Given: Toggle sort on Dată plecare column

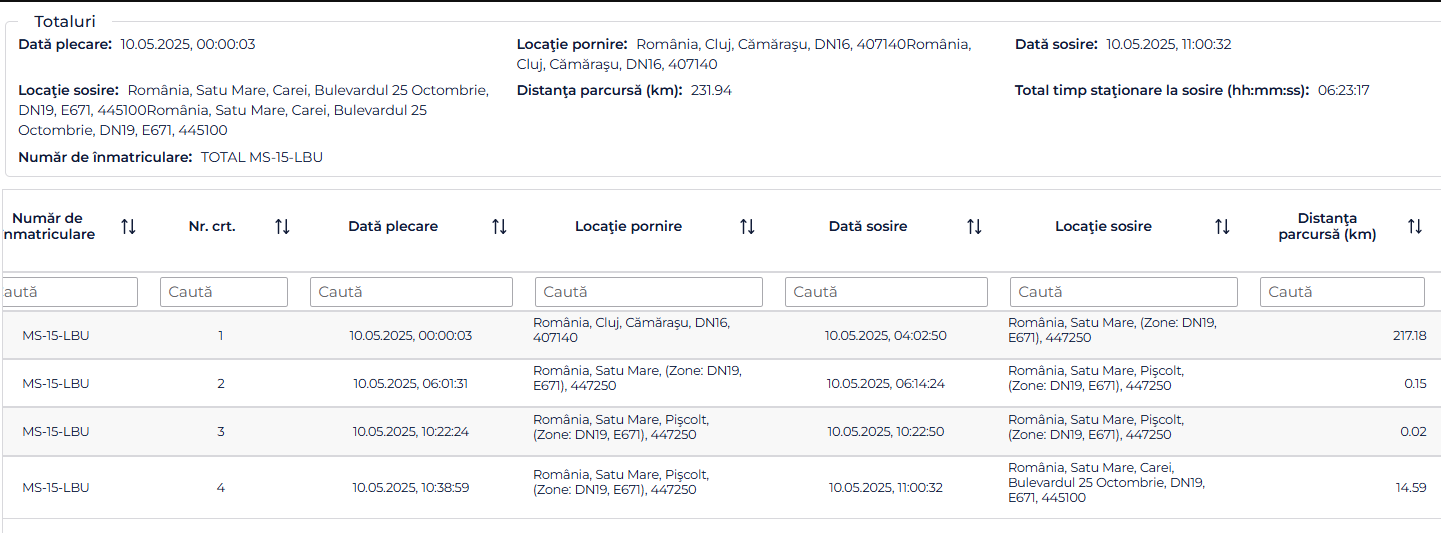Looking at the screenshot, I should 499,227.
